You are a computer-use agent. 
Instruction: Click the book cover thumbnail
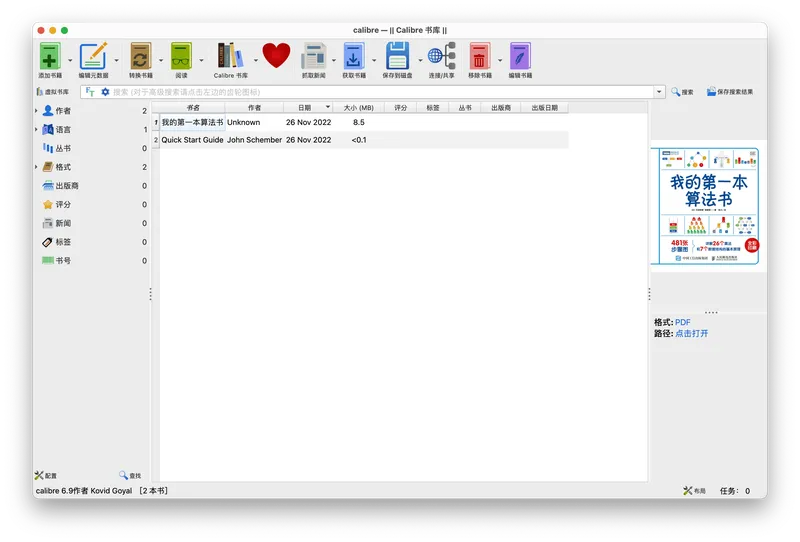[x=708, y=206]
